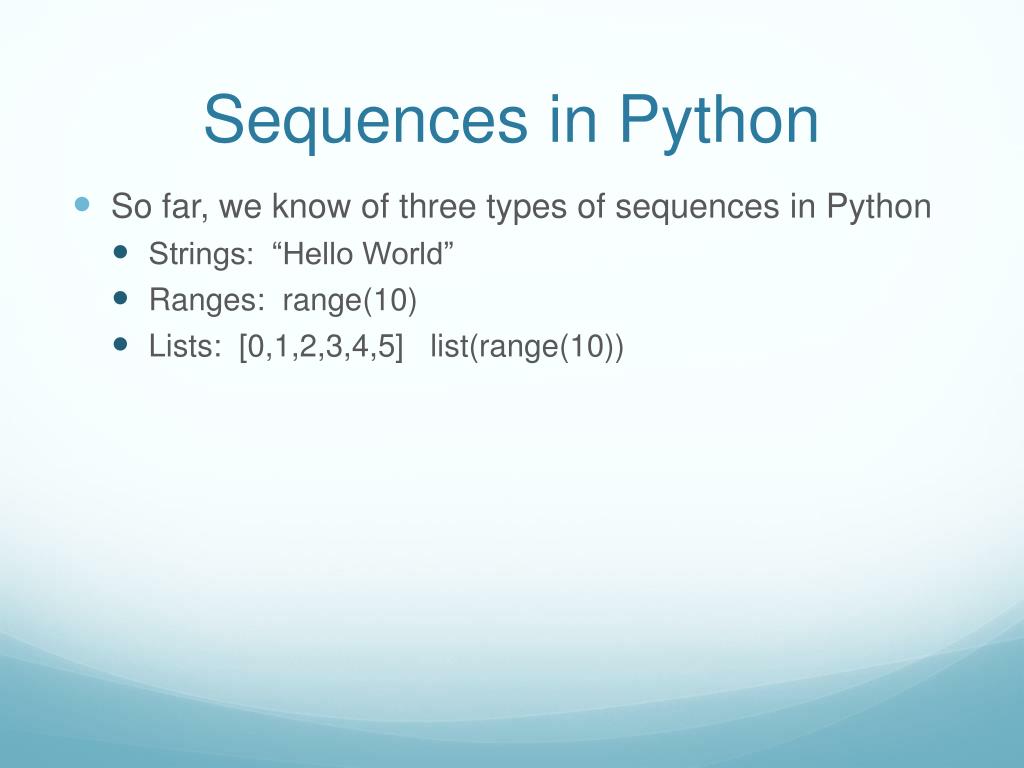The image size is (1024, 768).
Task: Click the bullet text "Ranges: range(10)"
Action: [x=283, y=300]
